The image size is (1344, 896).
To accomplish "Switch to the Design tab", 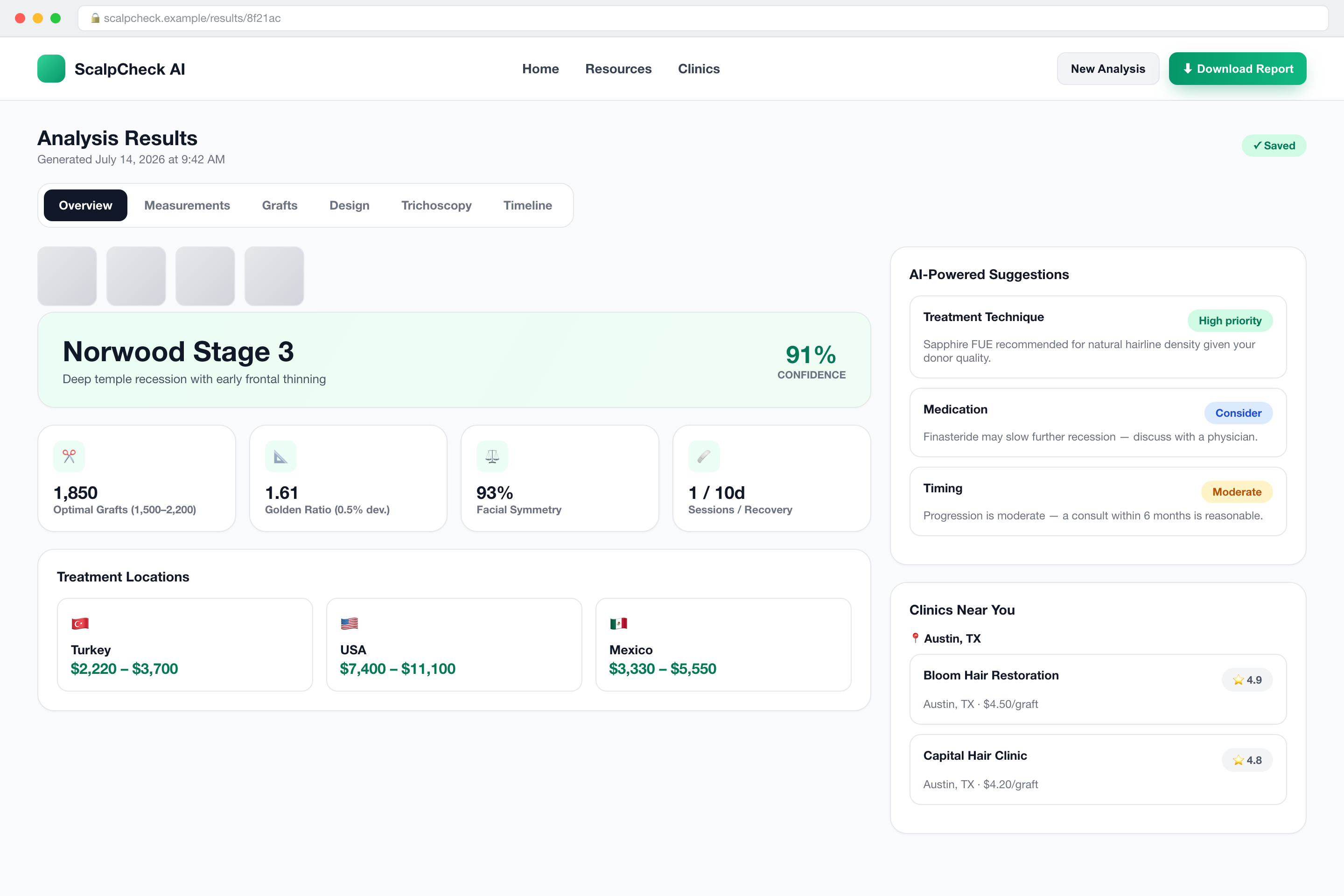I will (350, 205).
